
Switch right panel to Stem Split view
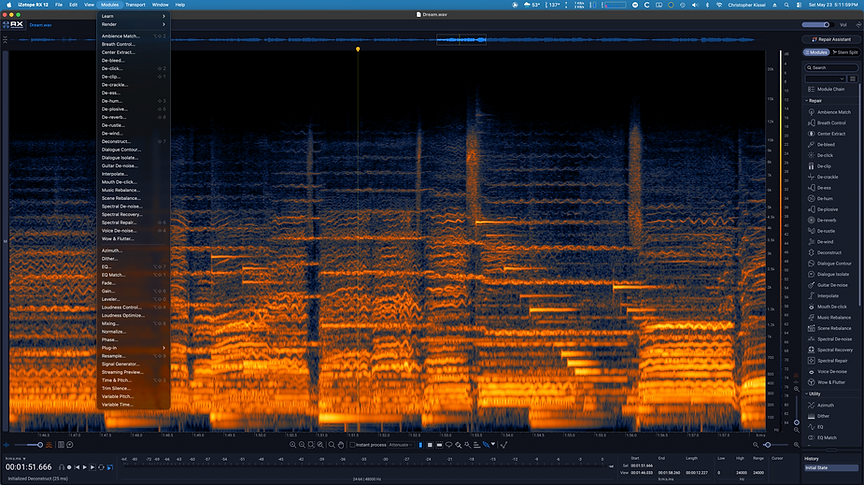[x=845, y=52]
